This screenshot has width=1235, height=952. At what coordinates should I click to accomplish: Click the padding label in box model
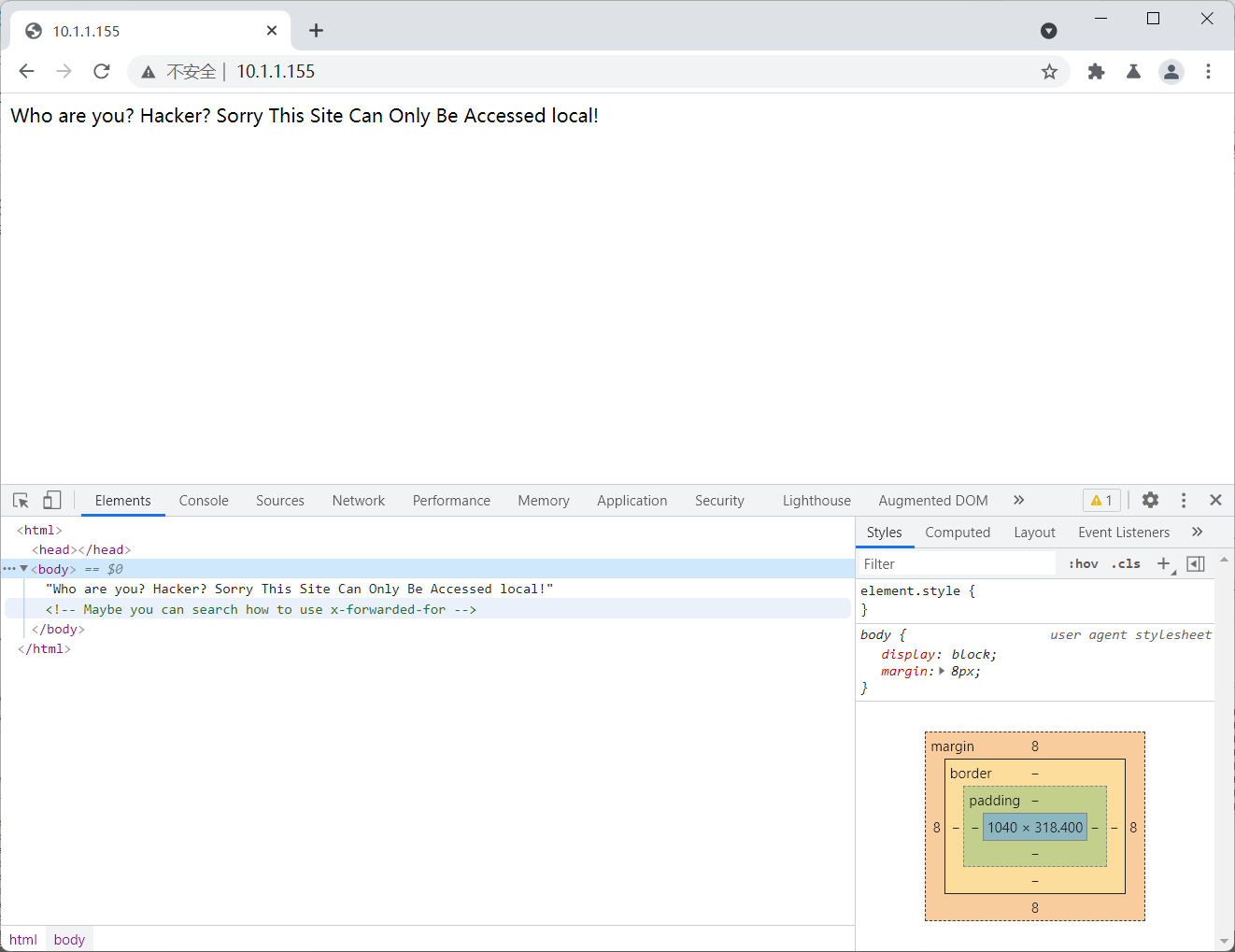pyautogui.click(x=994, y=800)
